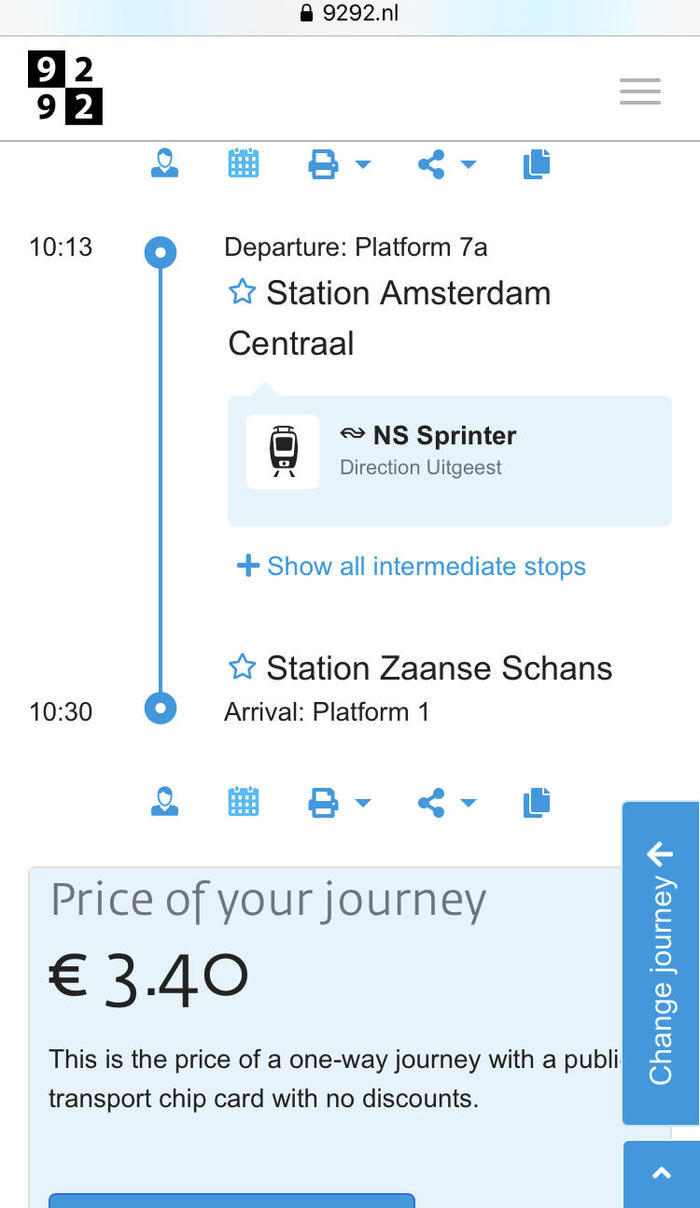Expand the top share options dropdown arrow
The height and width of the screenshot is (1208, 700).
(468, 164)
